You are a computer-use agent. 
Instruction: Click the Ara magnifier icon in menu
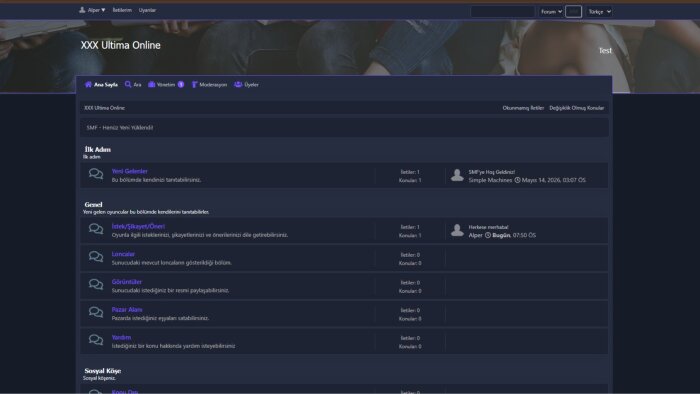point(128,84)
